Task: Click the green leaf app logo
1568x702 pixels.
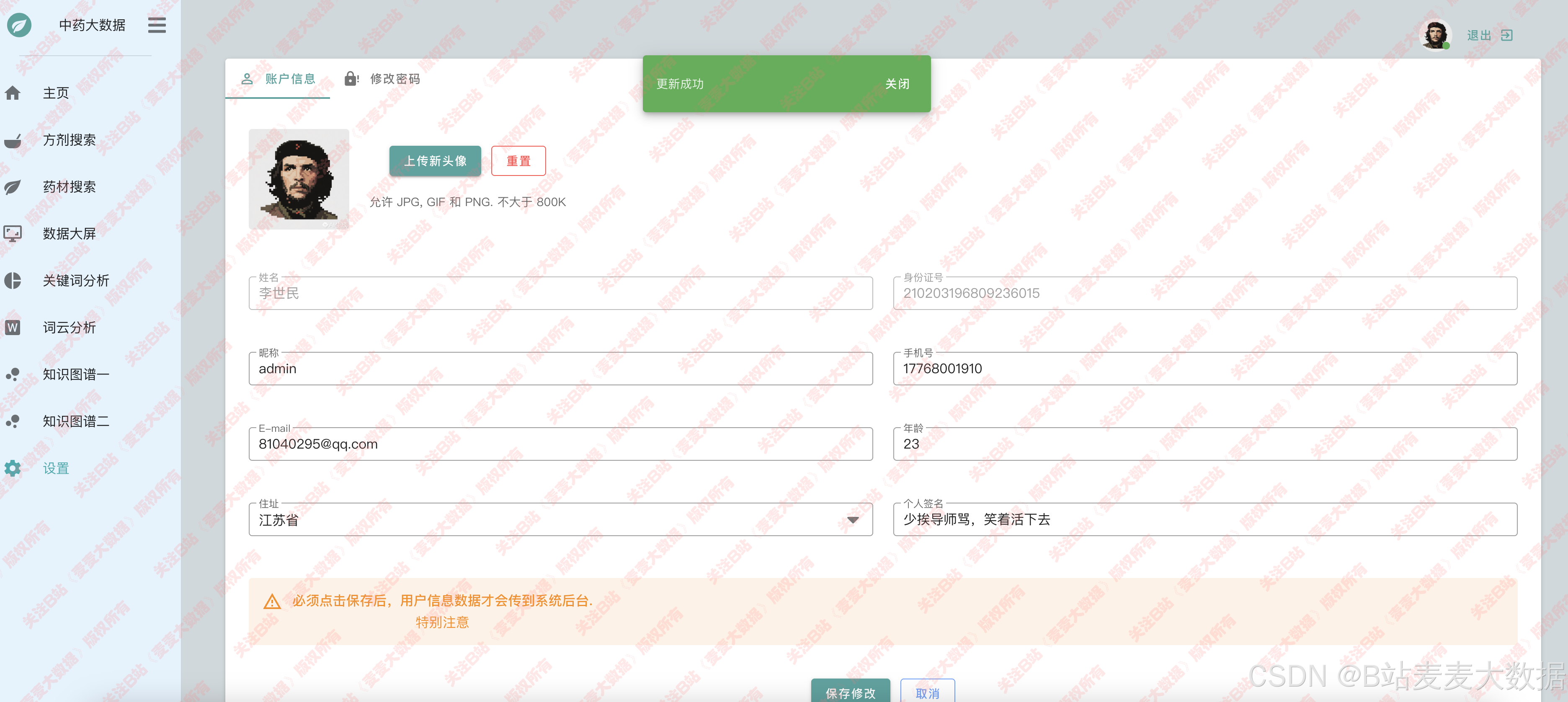Action: [20, 25]
